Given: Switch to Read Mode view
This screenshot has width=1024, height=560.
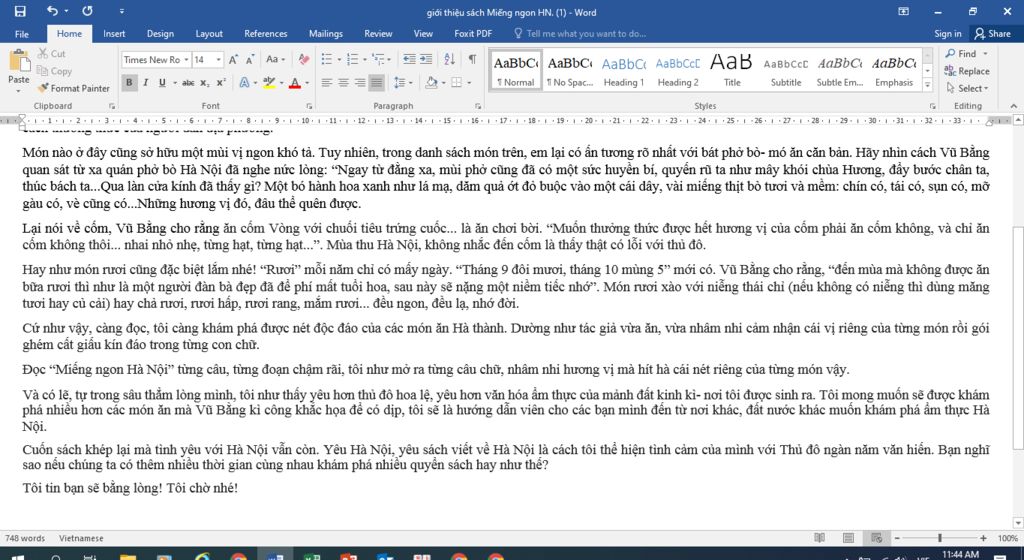Looking at the screenshot, I should [x=820, y=538].
